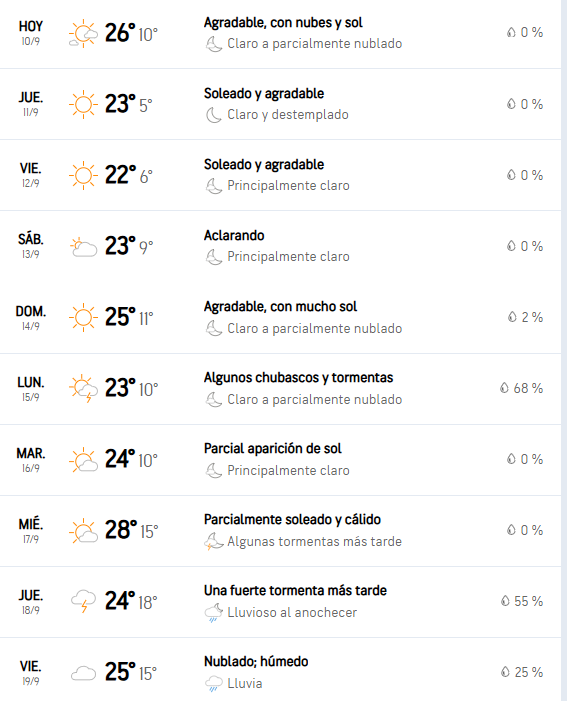Image resolution: width=567 pixels, height=701 pixels.
Task: Click 'Alguna tormentas más tarde' night forecast
Action: pyautogui.click(x=314, y=541)
